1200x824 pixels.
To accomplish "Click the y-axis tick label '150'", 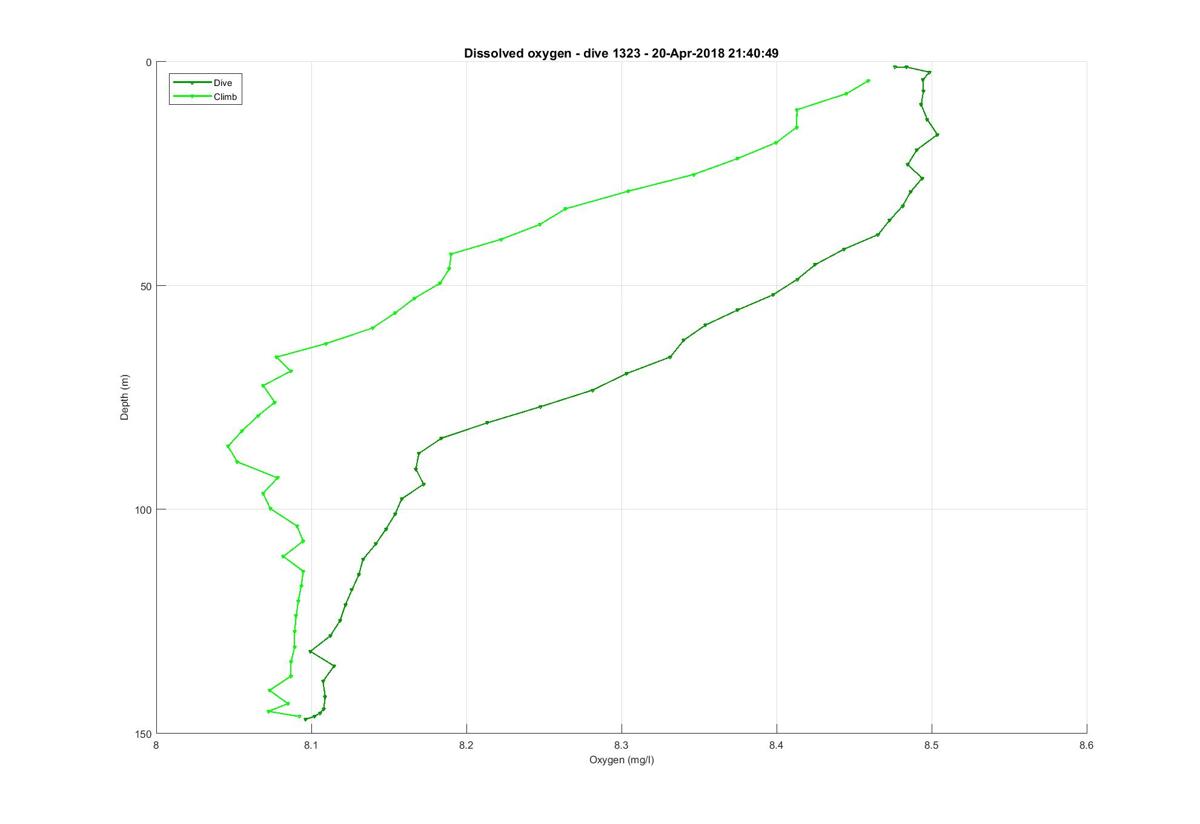I will [x=142, y=733].
